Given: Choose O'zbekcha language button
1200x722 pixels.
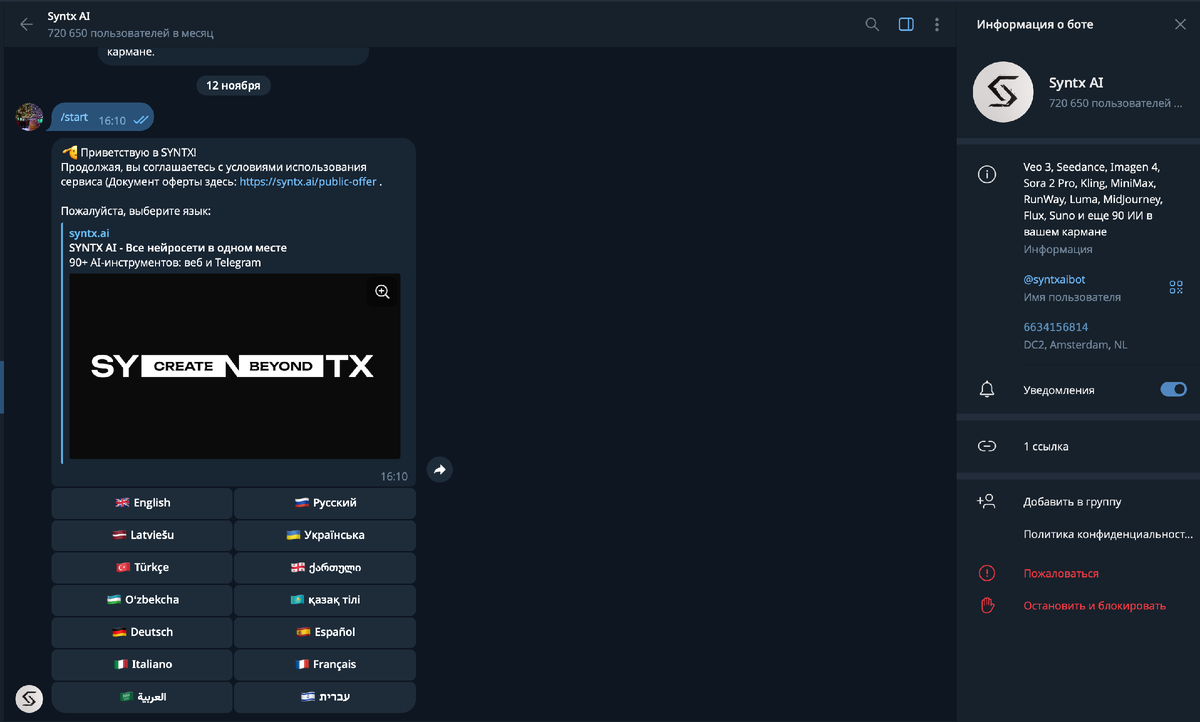Looking at the screenshot, I should pos(142,600).
